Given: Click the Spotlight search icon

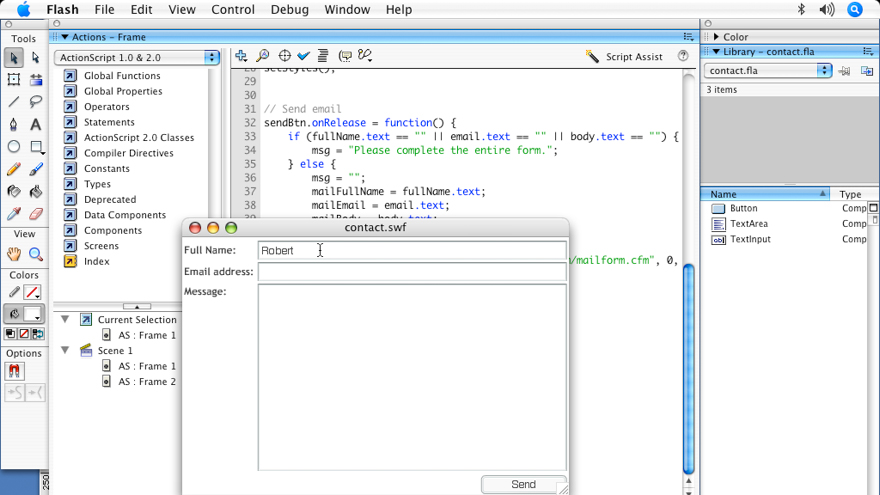Looking at the screenshot, I should [854, 10].
